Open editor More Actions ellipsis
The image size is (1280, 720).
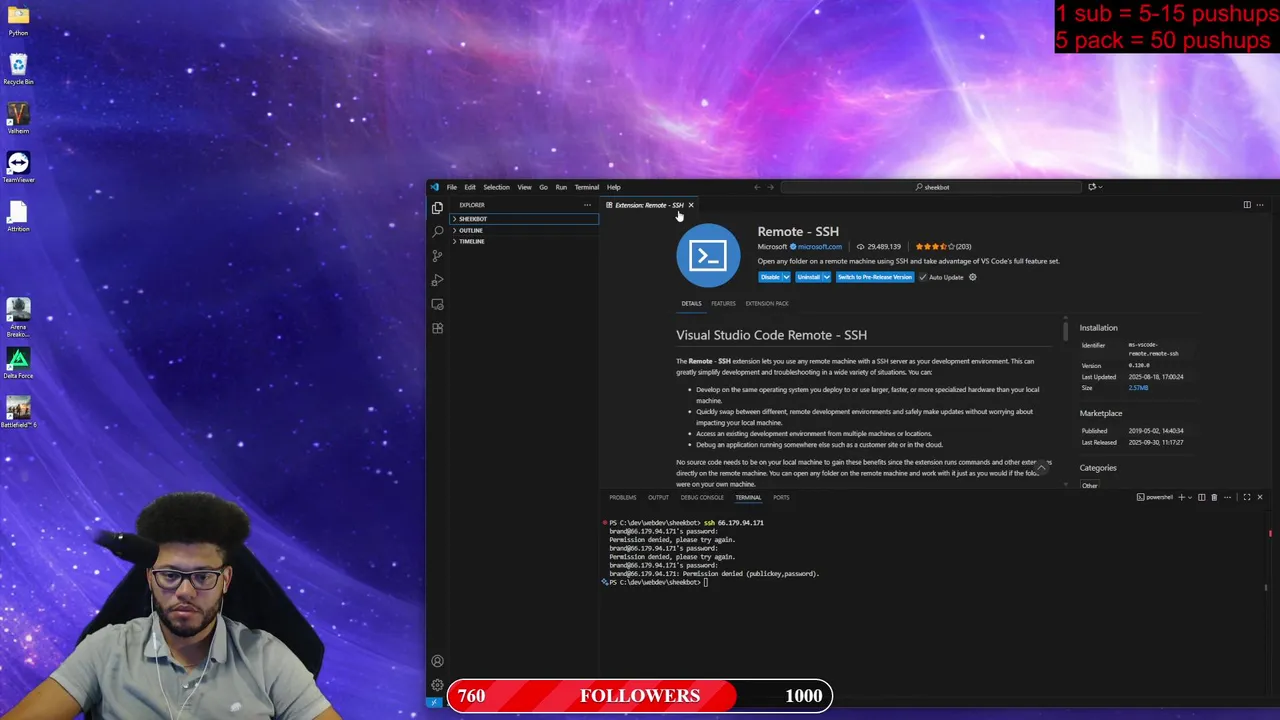point(1260,205)
